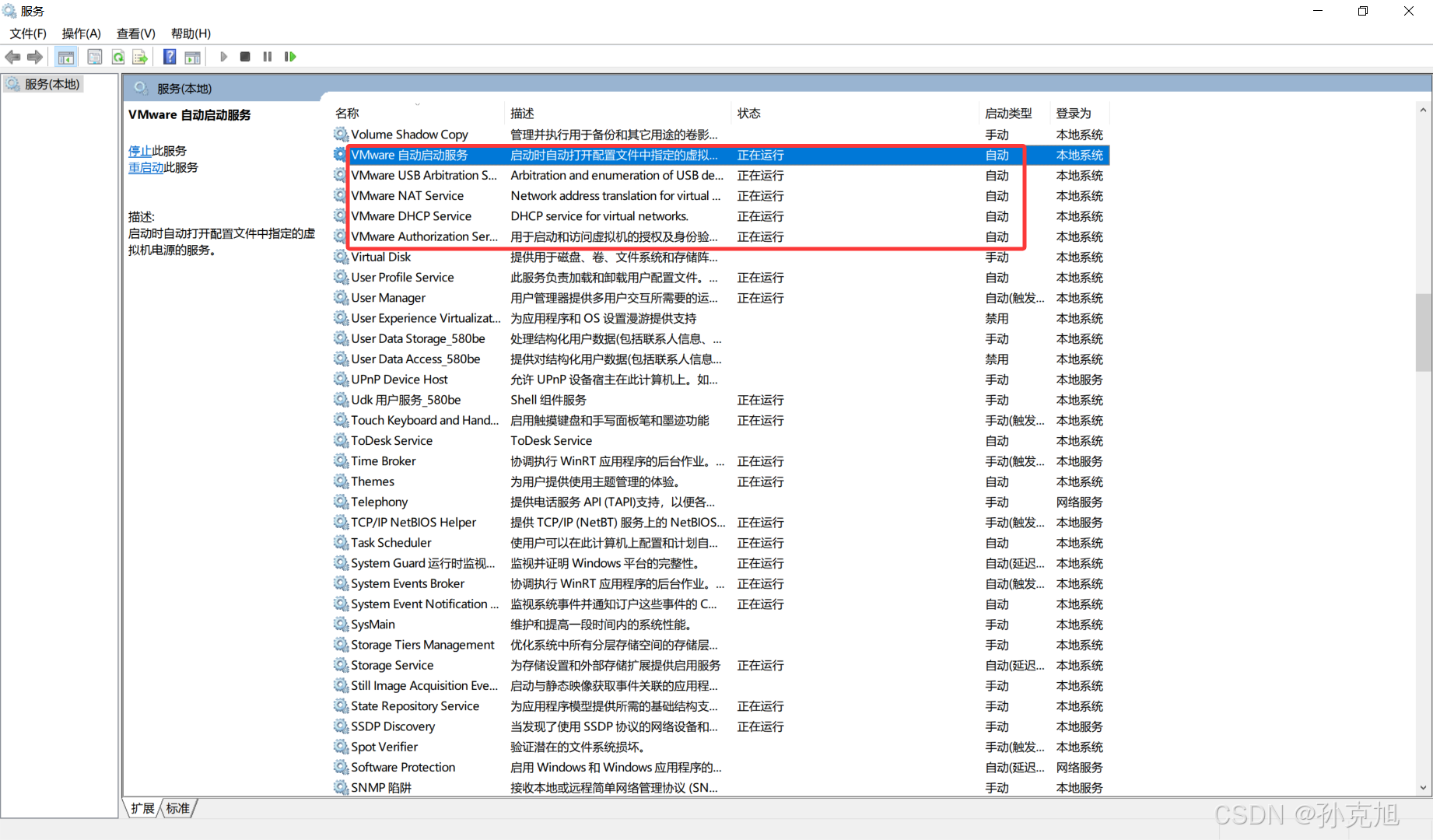This screenshot has height=840, width=1433.
Task: Open the 操作(A) menu
Action: (82, 33)
